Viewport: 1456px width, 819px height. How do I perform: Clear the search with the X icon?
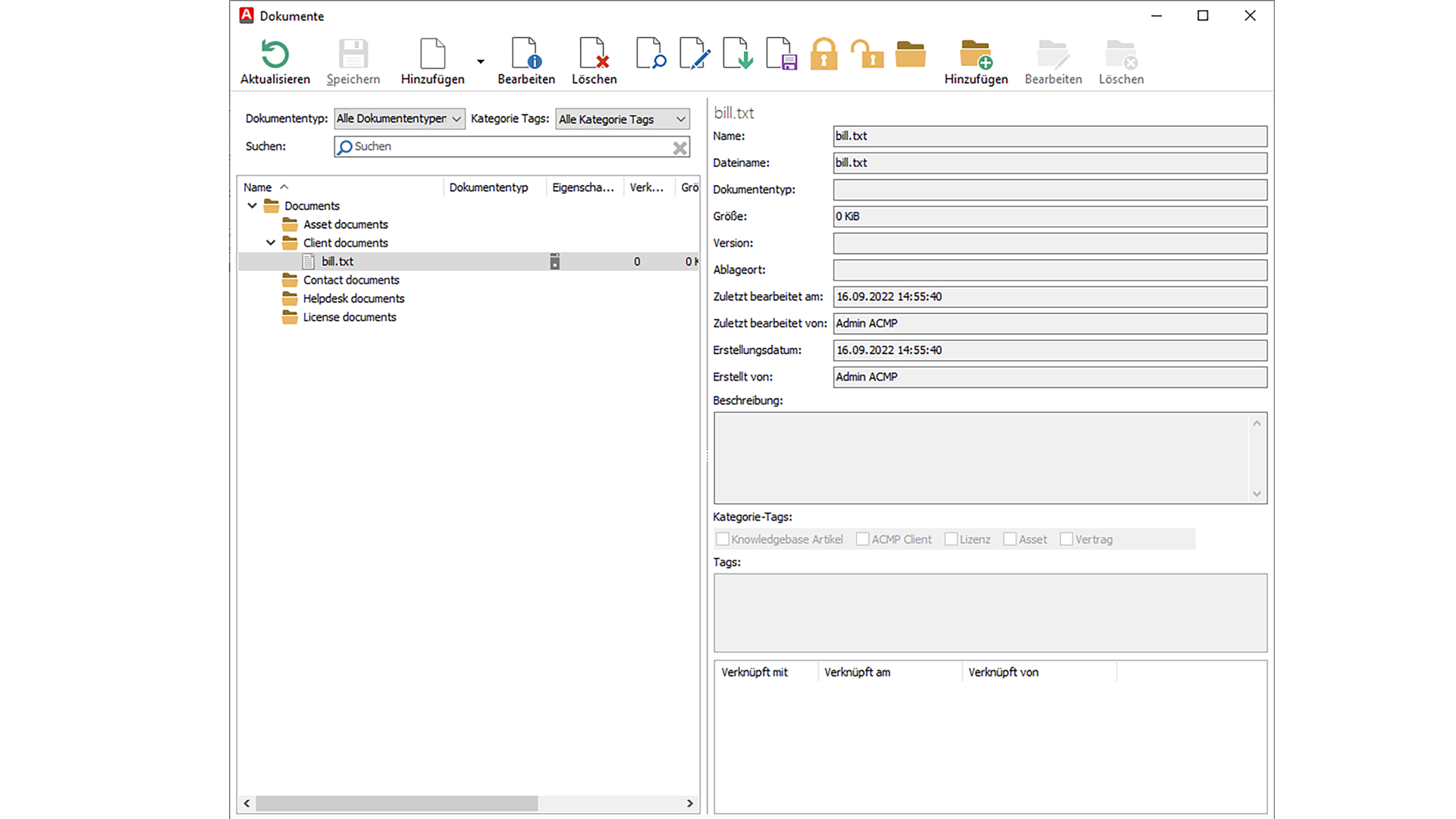680,148
